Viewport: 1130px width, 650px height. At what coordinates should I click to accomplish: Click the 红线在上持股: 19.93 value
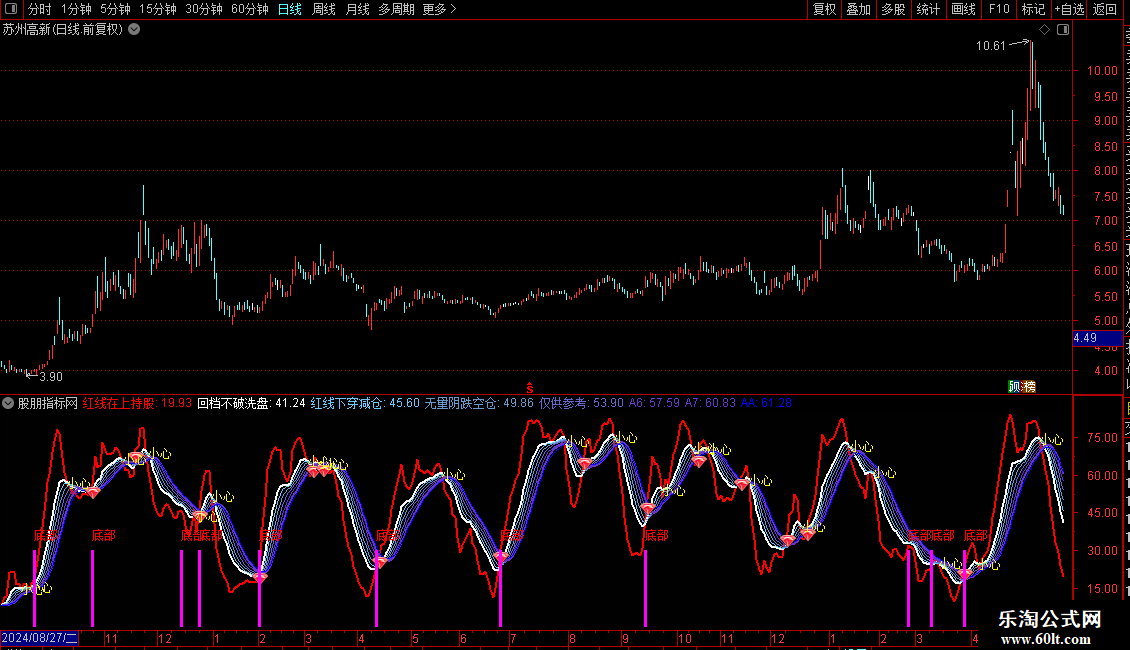coord(137,404)
